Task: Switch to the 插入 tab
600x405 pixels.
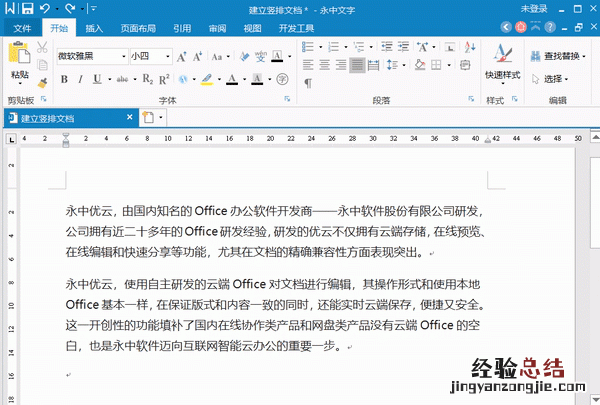Action: [x=94, y=28]
